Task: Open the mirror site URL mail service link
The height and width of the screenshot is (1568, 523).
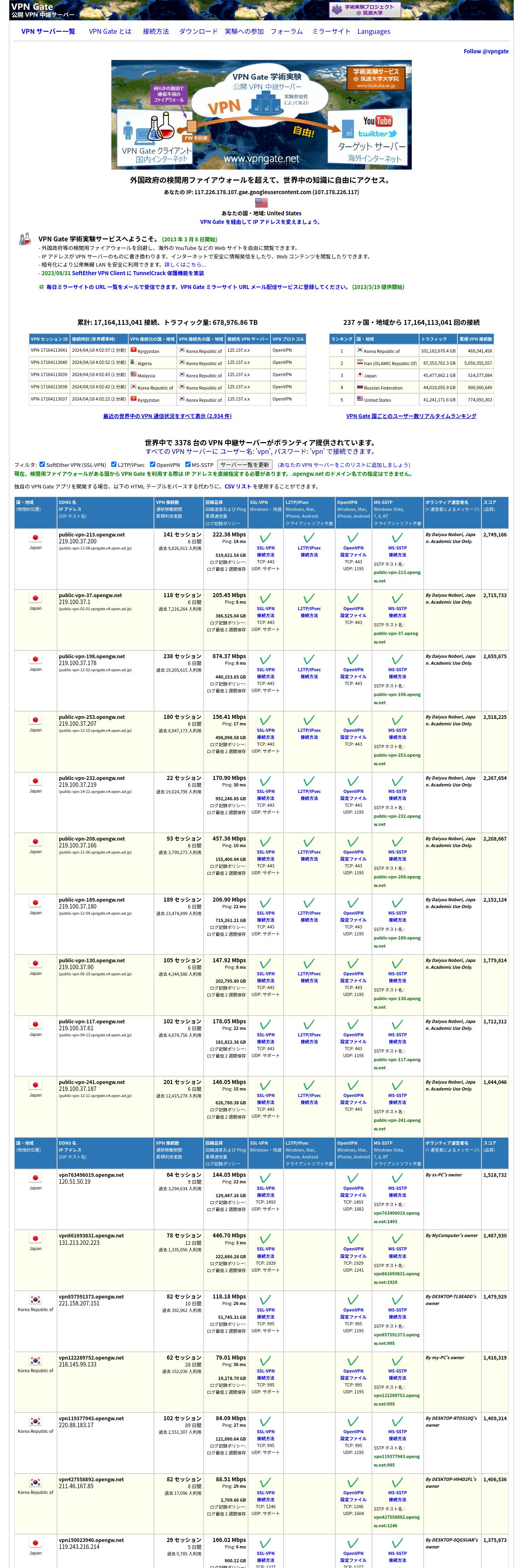Action: (198, 287)
